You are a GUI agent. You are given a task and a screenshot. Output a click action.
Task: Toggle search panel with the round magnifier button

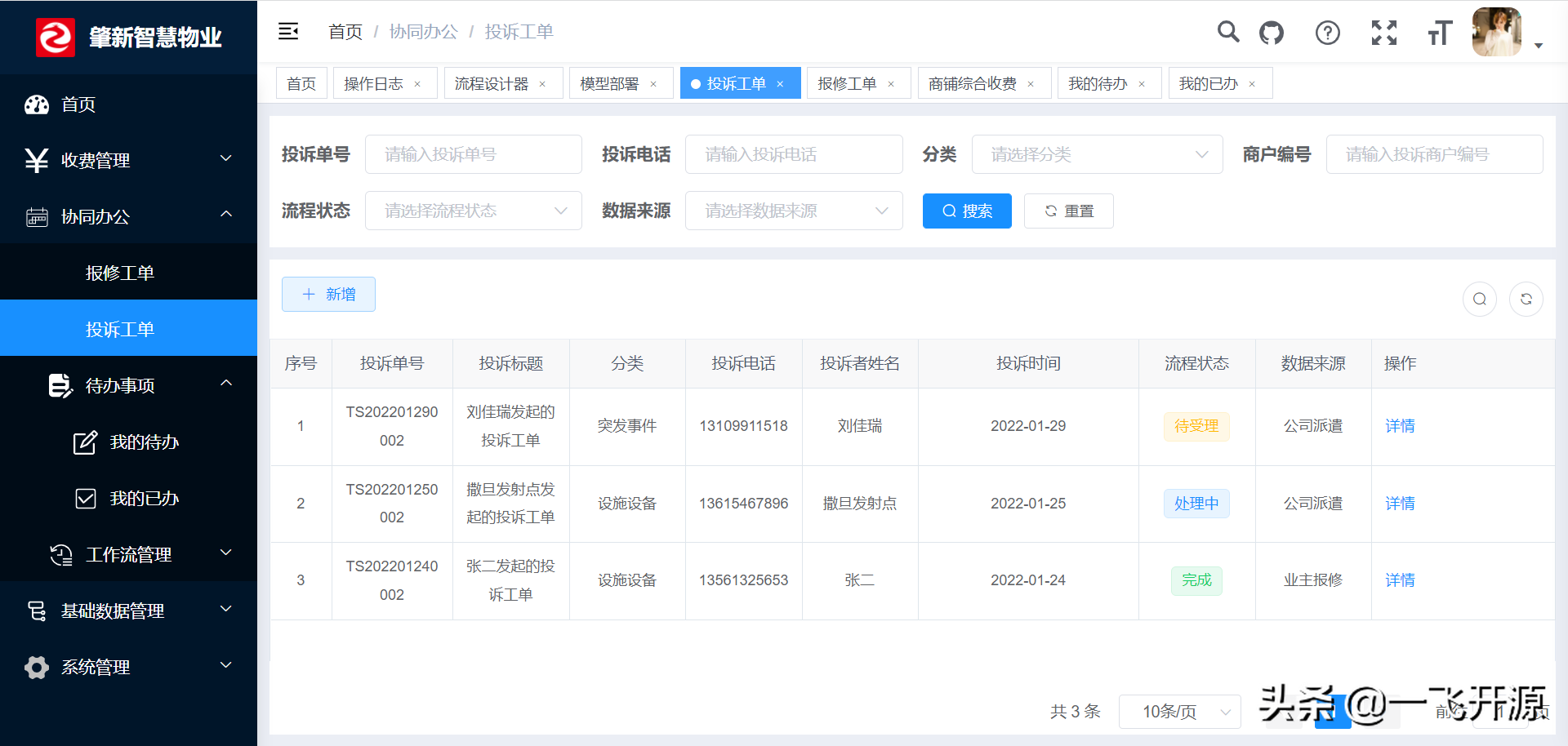pyautogui.click(x=1480, y=299)
